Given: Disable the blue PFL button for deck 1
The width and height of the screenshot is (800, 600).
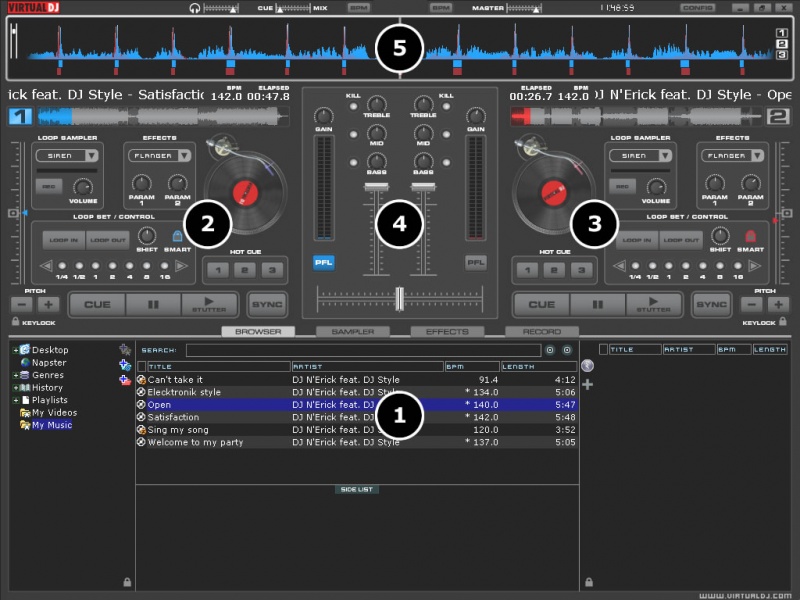Looking at the screenshot, I should tap(323, 263).
